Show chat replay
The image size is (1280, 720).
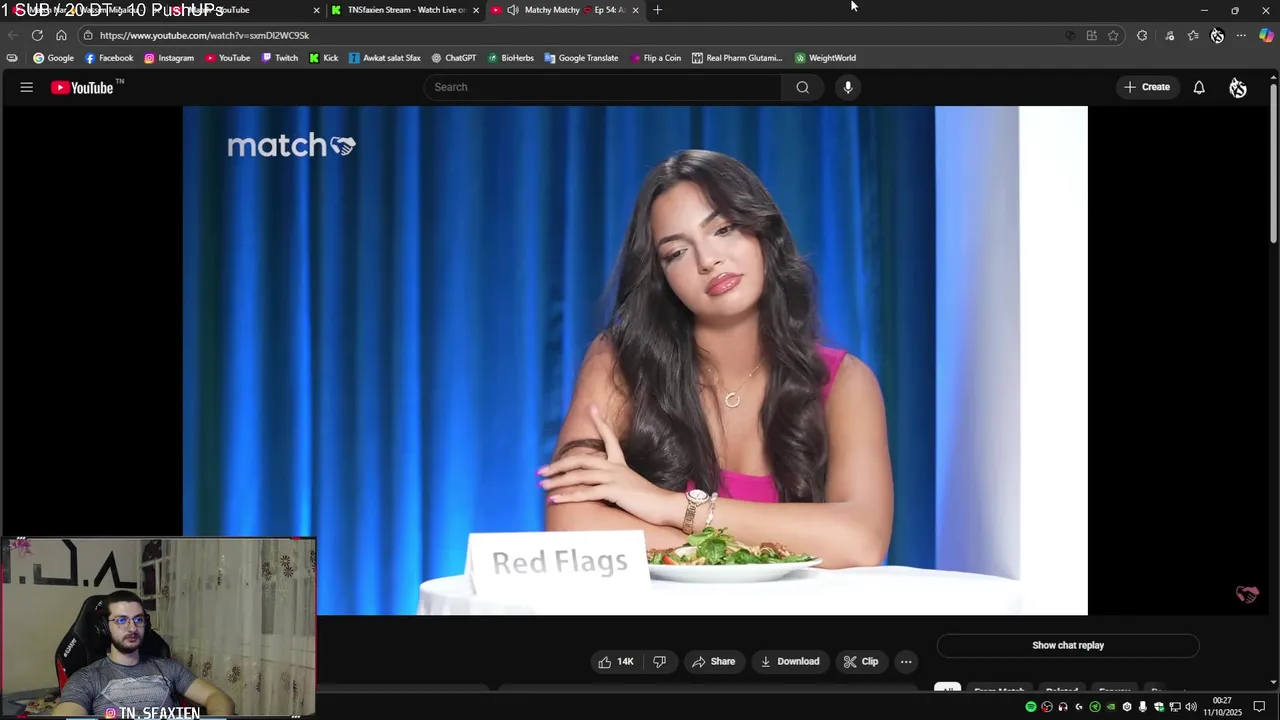click(1068, 645)
